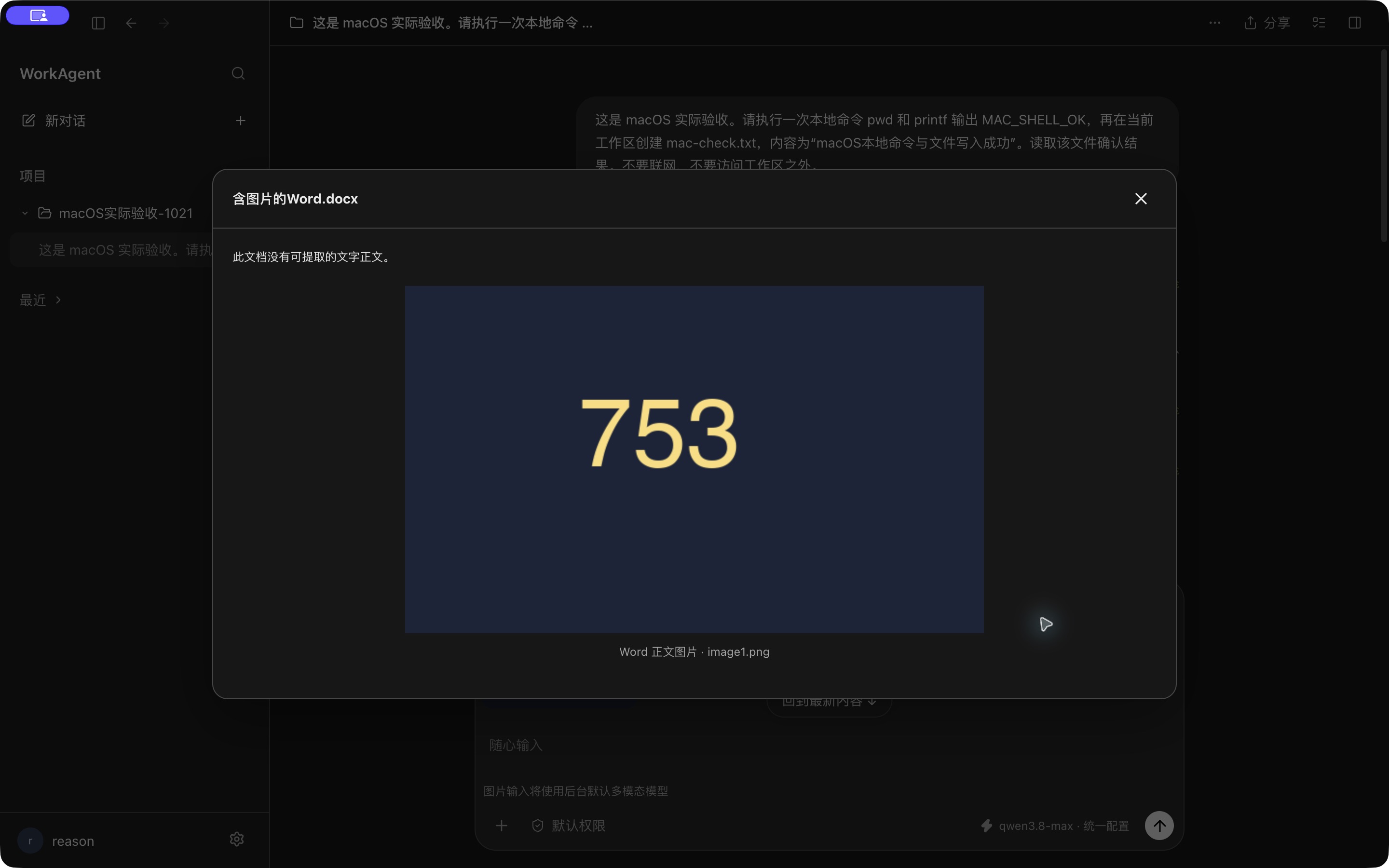Close the 含图片的Word.docx preview dialog
Viewport: 1389px width, 868px height.
click(x=1141, y=199)
